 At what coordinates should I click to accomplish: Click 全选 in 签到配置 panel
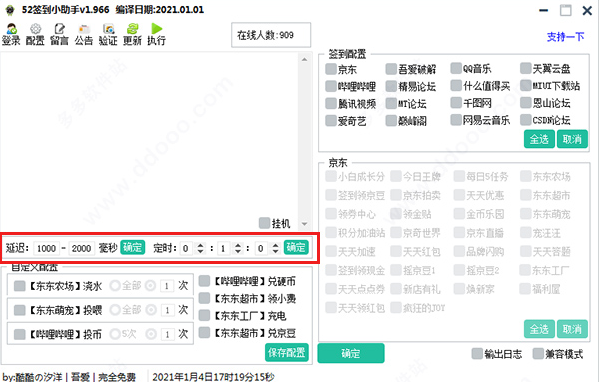point(539,139)
